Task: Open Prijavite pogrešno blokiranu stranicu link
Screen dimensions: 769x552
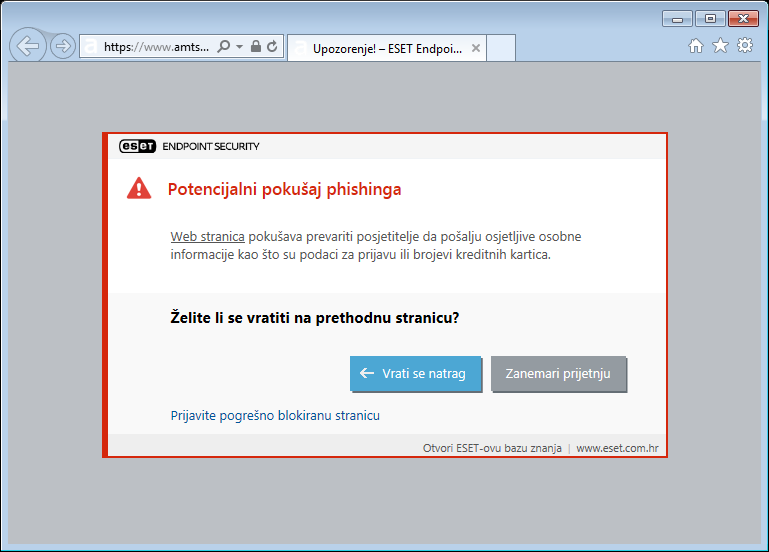Action: tap(275, 415)
